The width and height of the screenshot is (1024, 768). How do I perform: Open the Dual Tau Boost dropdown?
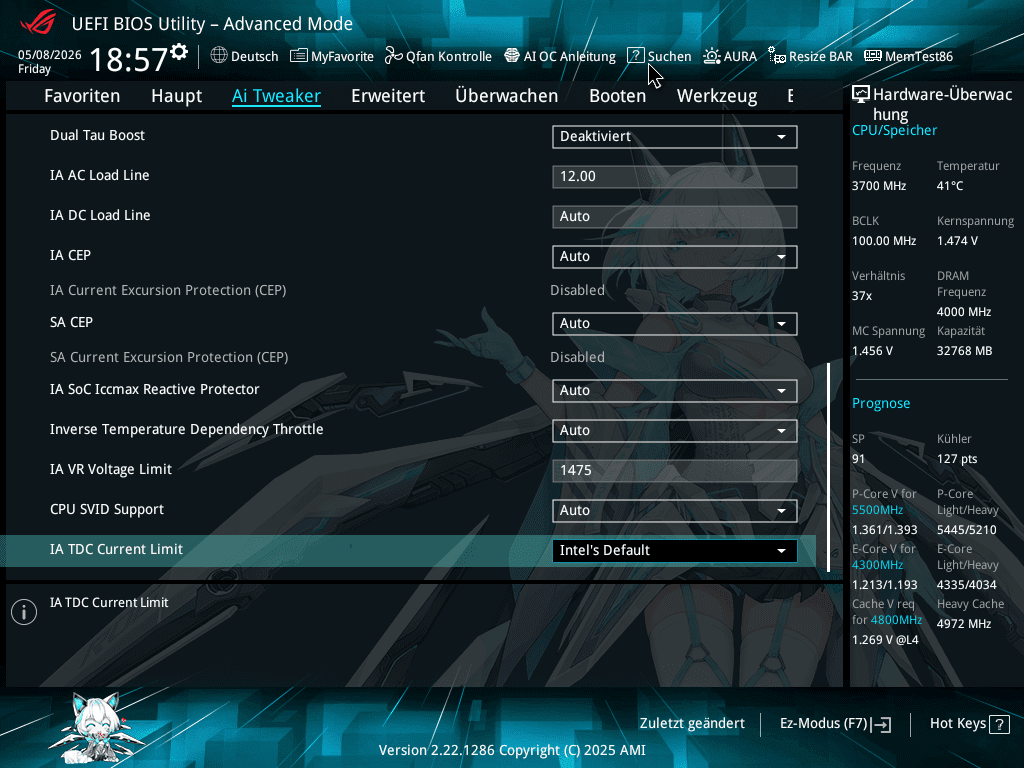tap(675, 136)
